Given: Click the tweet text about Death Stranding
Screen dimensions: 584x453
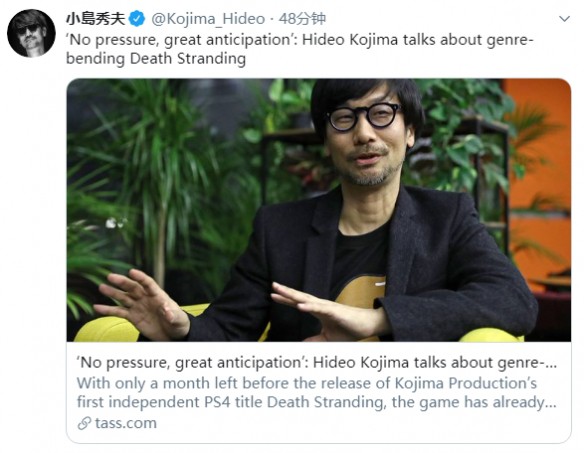Looking at the screenshot, I should (x=300, y=49).
